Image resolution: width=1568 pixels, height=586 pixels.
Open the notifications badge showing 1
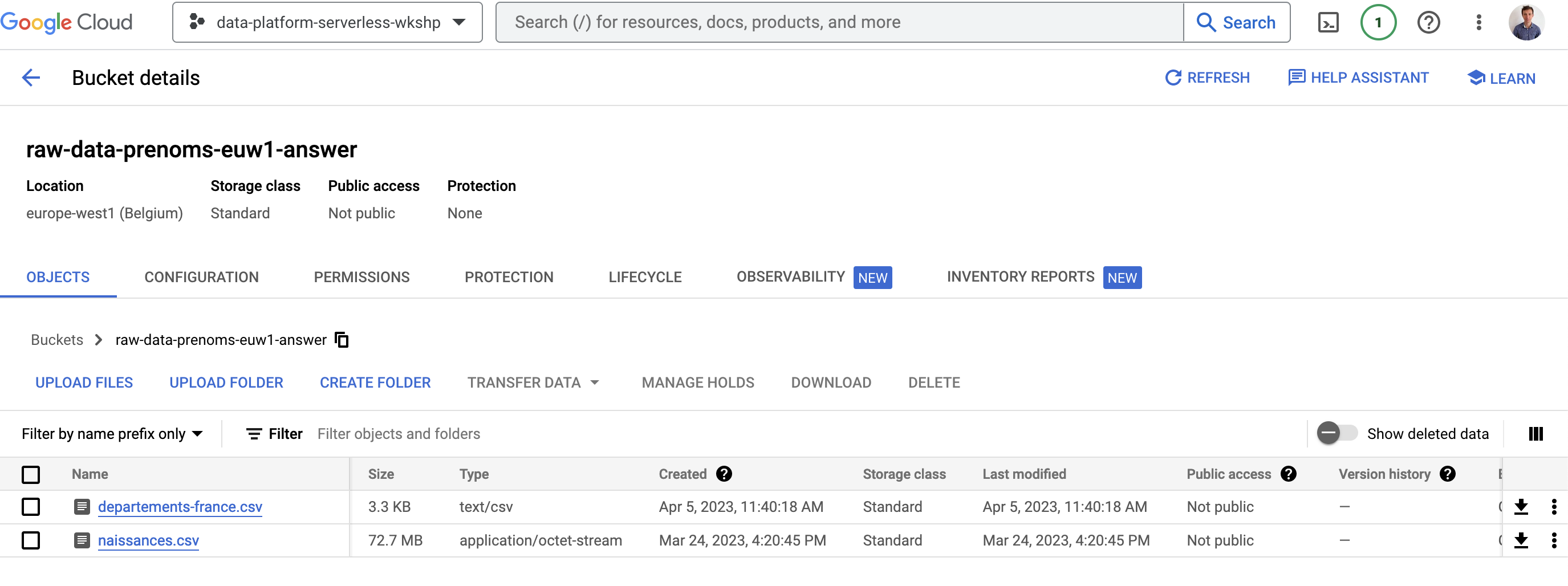[1378, 23]
